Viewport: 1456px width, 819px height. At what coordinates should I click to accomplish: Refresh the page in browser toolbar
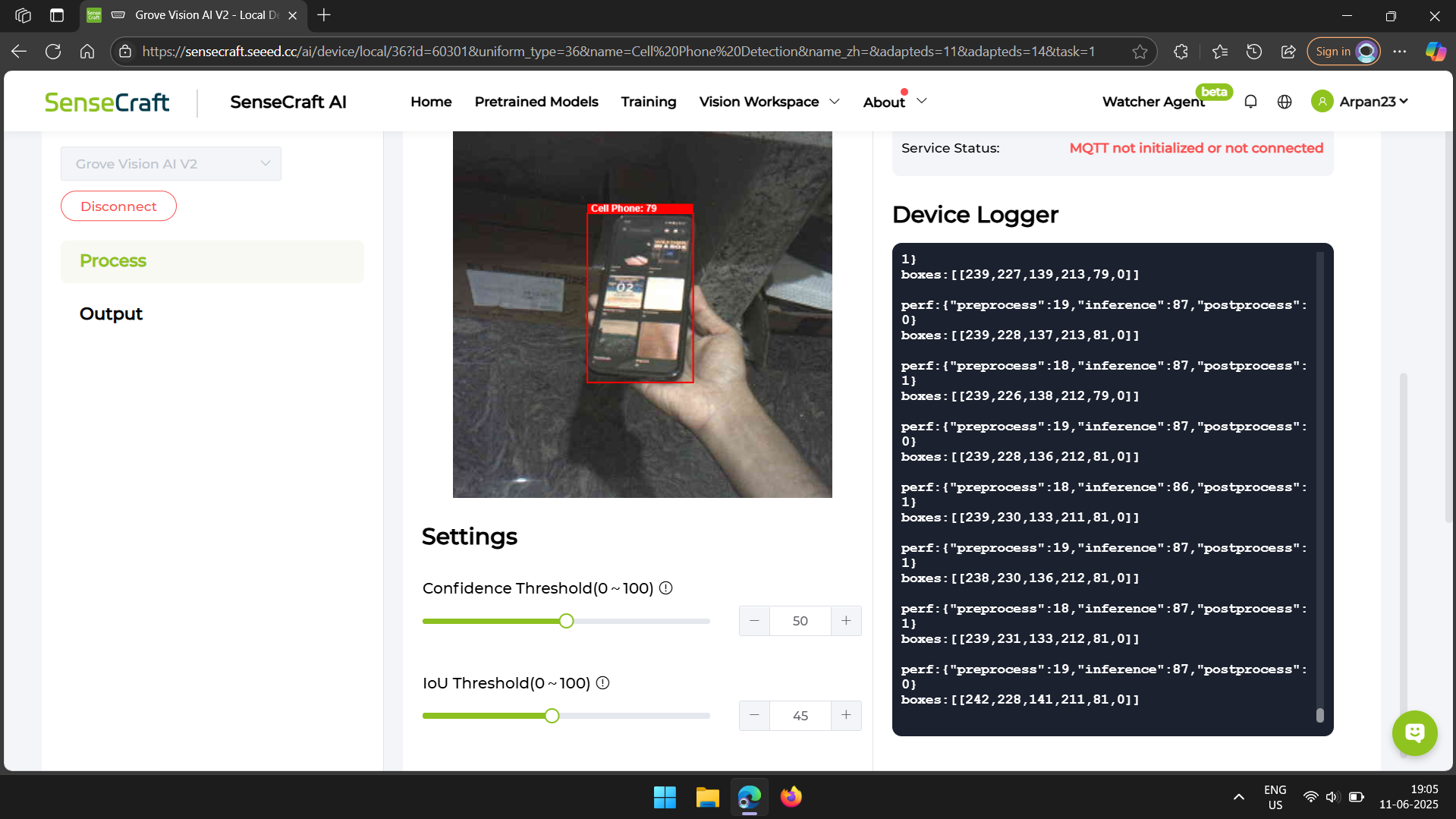53,52
